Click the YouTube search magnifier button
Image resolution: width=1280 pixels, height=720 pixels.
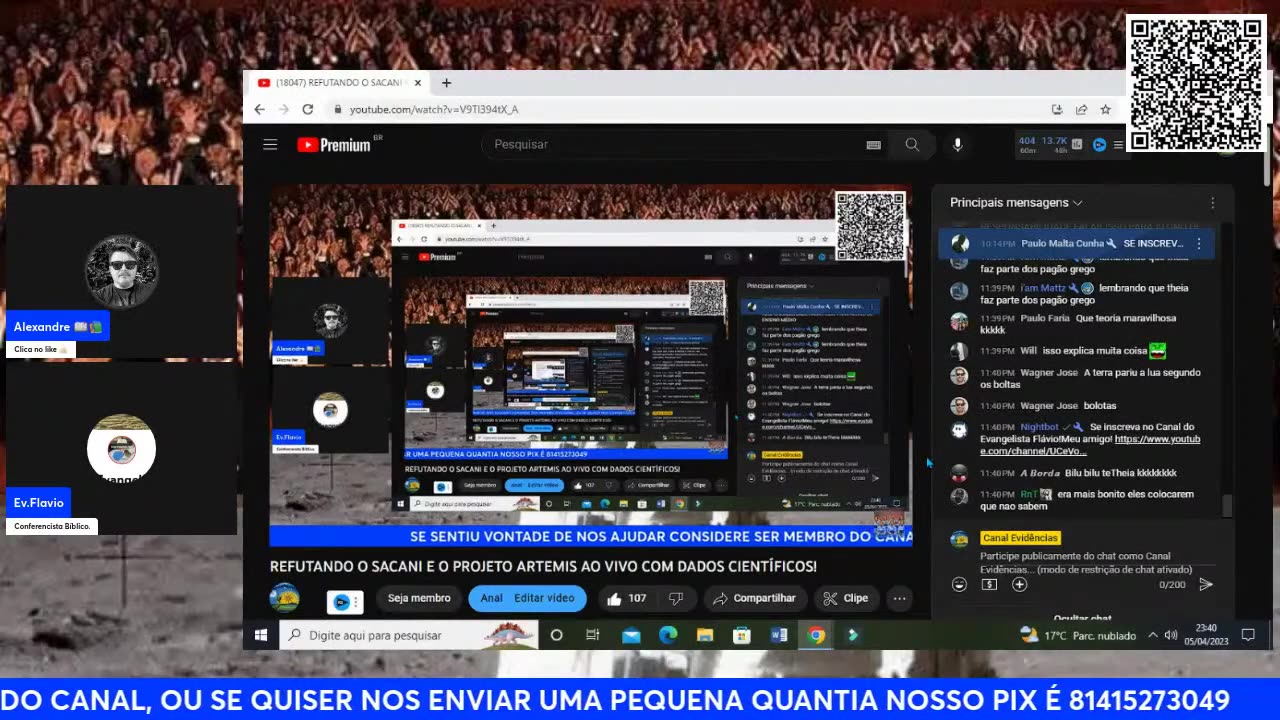coord(912,144)
